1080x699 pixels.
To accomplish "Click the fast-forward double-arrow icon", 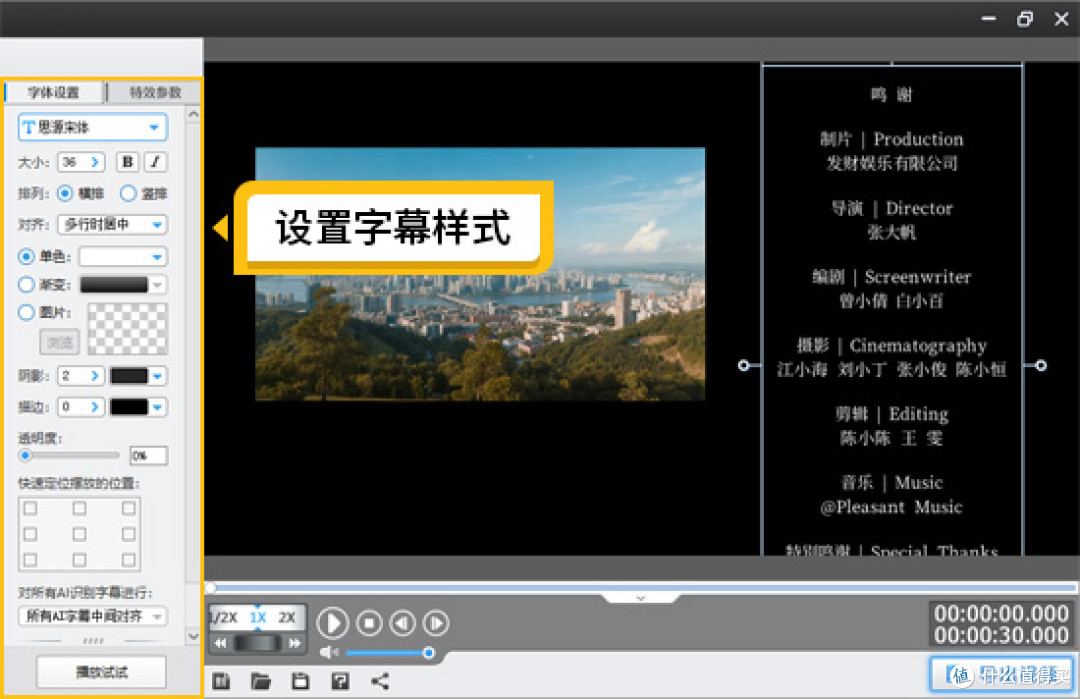I will (x=295, y=643).
